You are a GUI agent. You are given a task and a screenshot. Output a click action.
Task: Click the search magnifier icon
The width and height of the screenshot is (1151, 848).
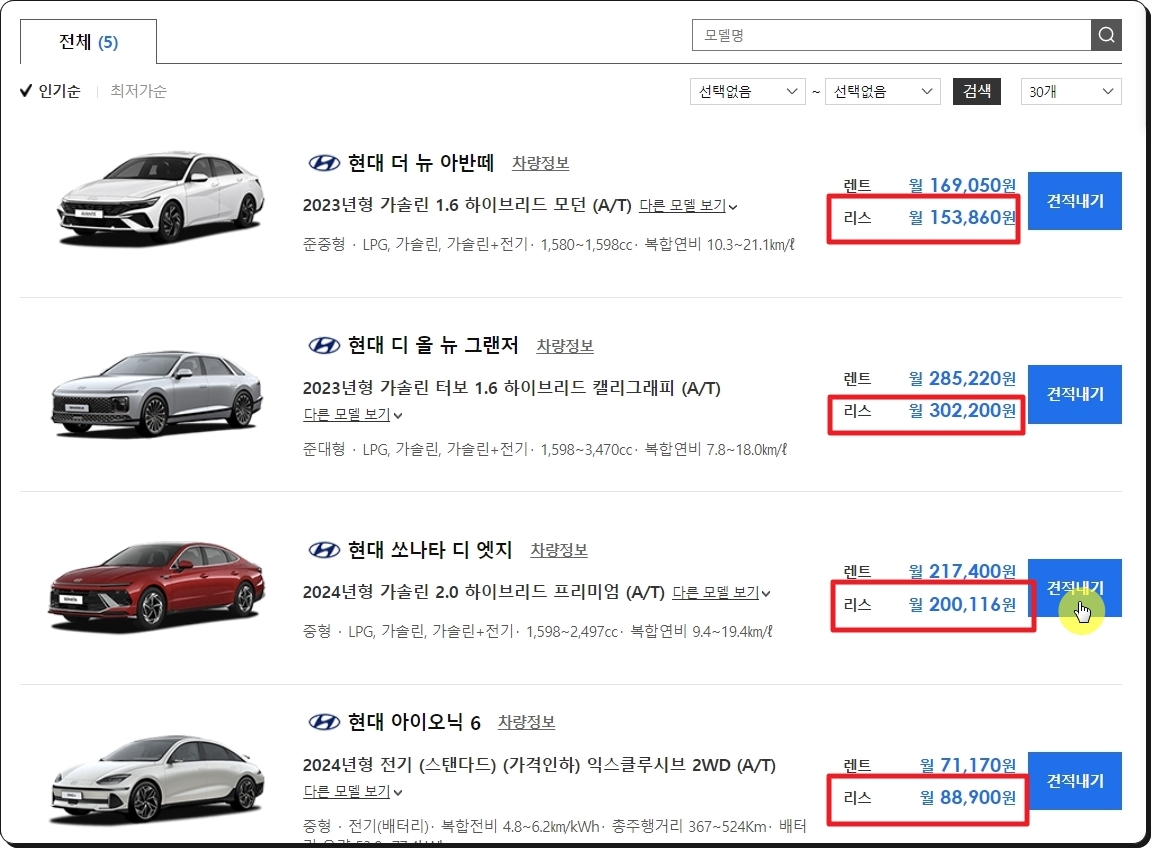pos(1106,35)
